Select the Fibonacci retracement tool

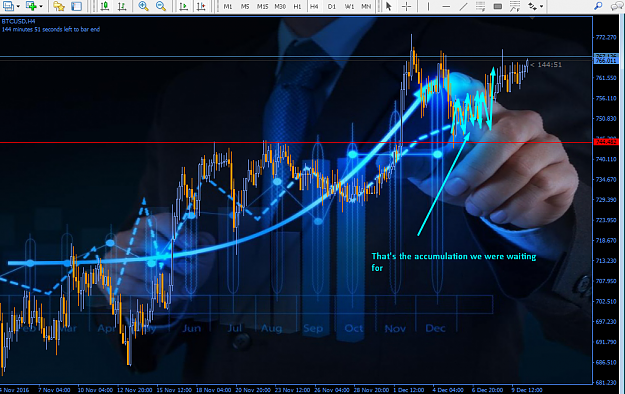click(x=515, y=6)
